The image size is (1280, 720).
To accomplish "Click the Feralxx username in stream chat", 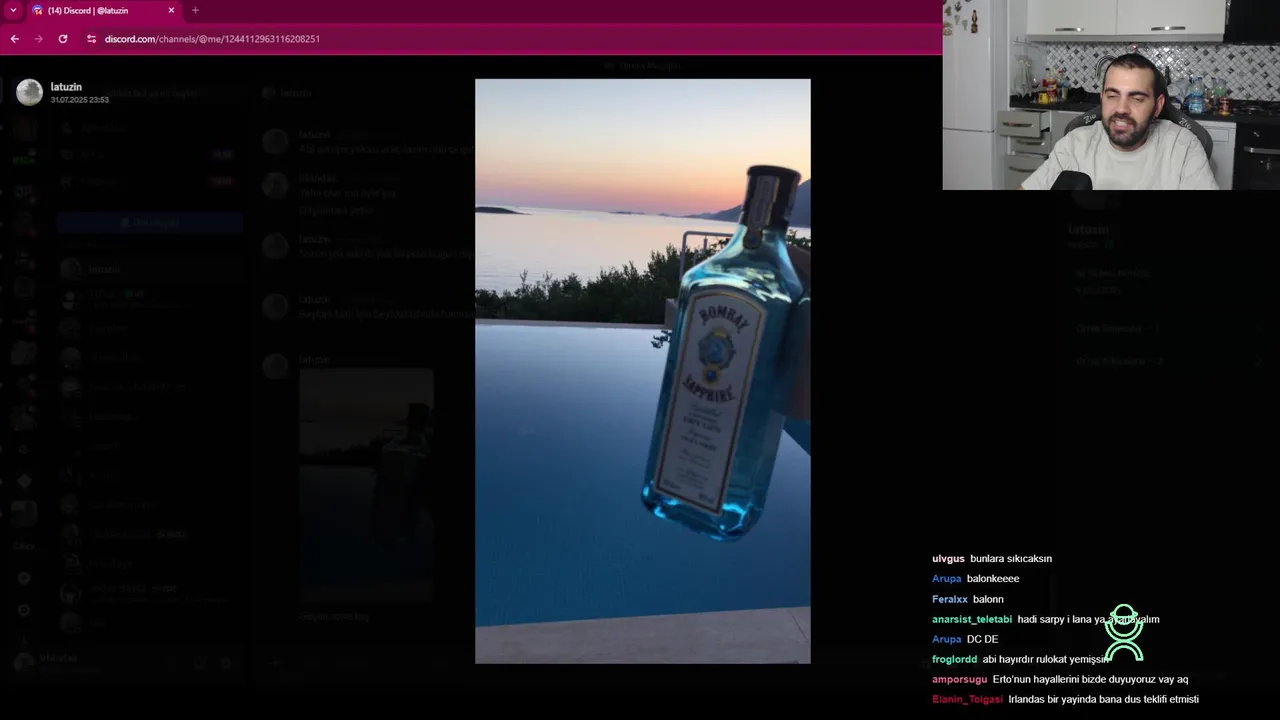I will tap(950, 599).
